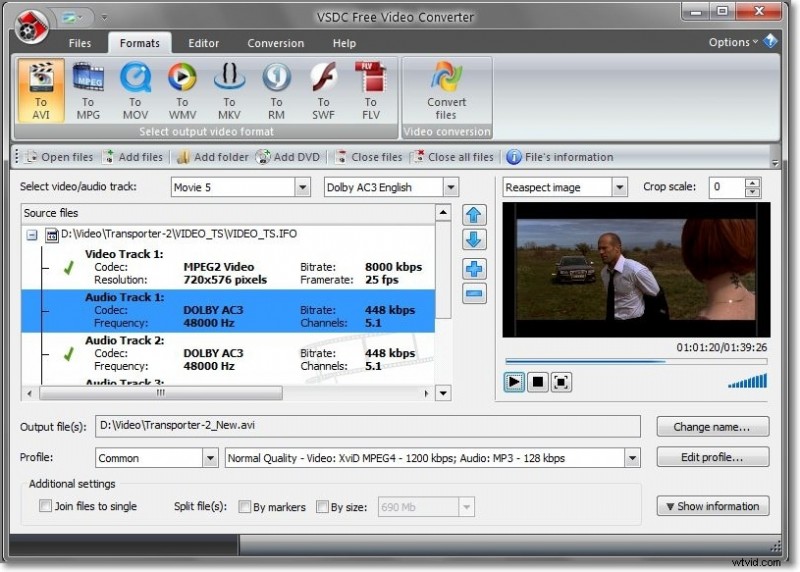The width and height of the screenshot is (800, 572).
Task: Select the To FLV format icon
Action: tap(371, 91)
